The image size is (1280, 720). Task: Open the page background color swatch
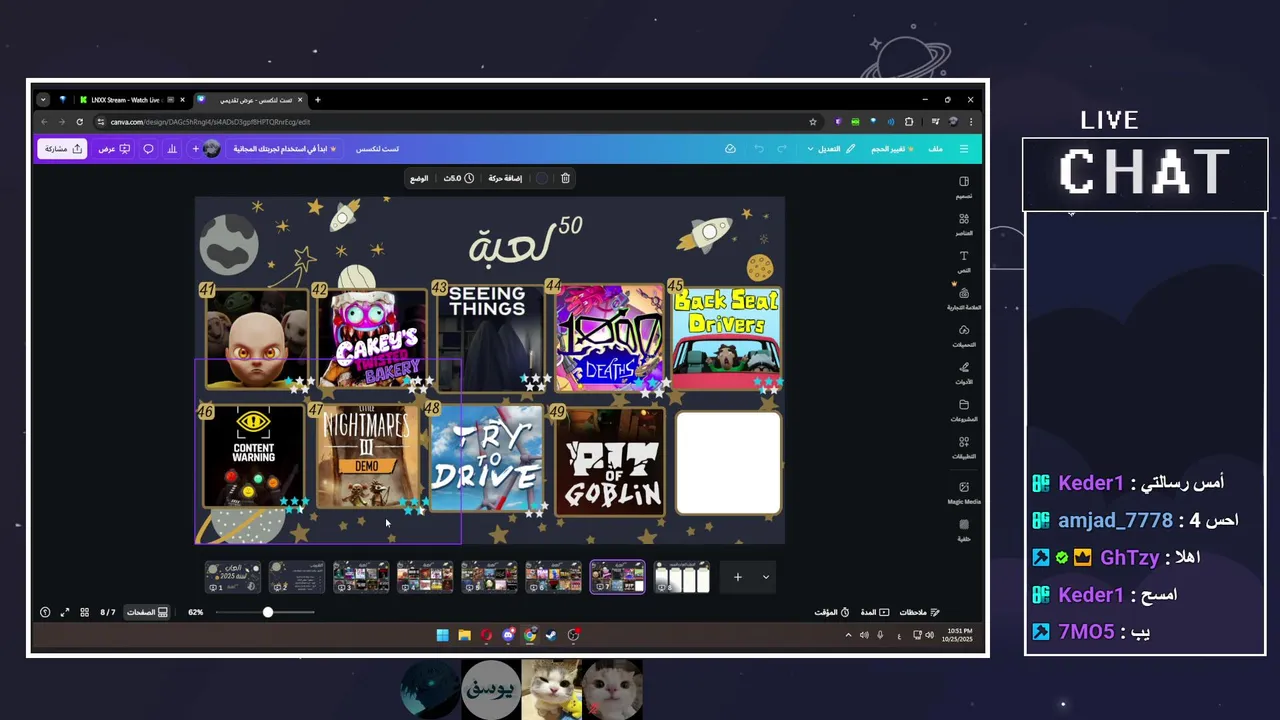tap(542, 178)
